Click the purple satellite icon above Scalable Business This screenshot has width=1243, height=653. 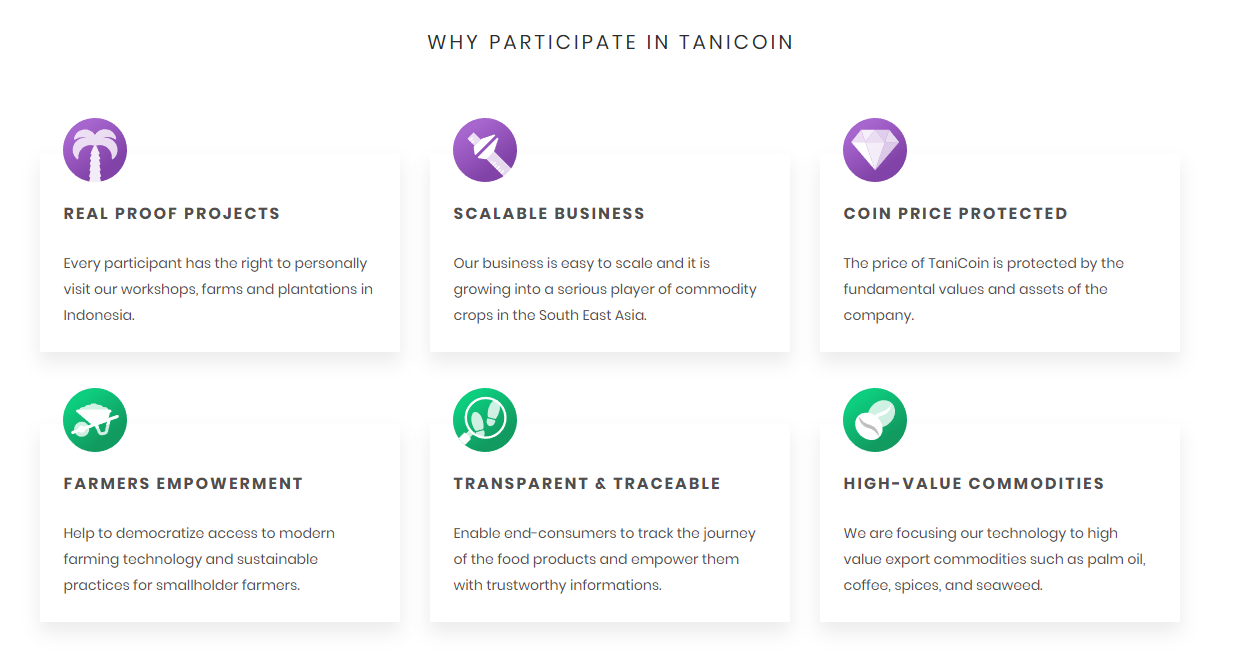[x=485, y=150]
